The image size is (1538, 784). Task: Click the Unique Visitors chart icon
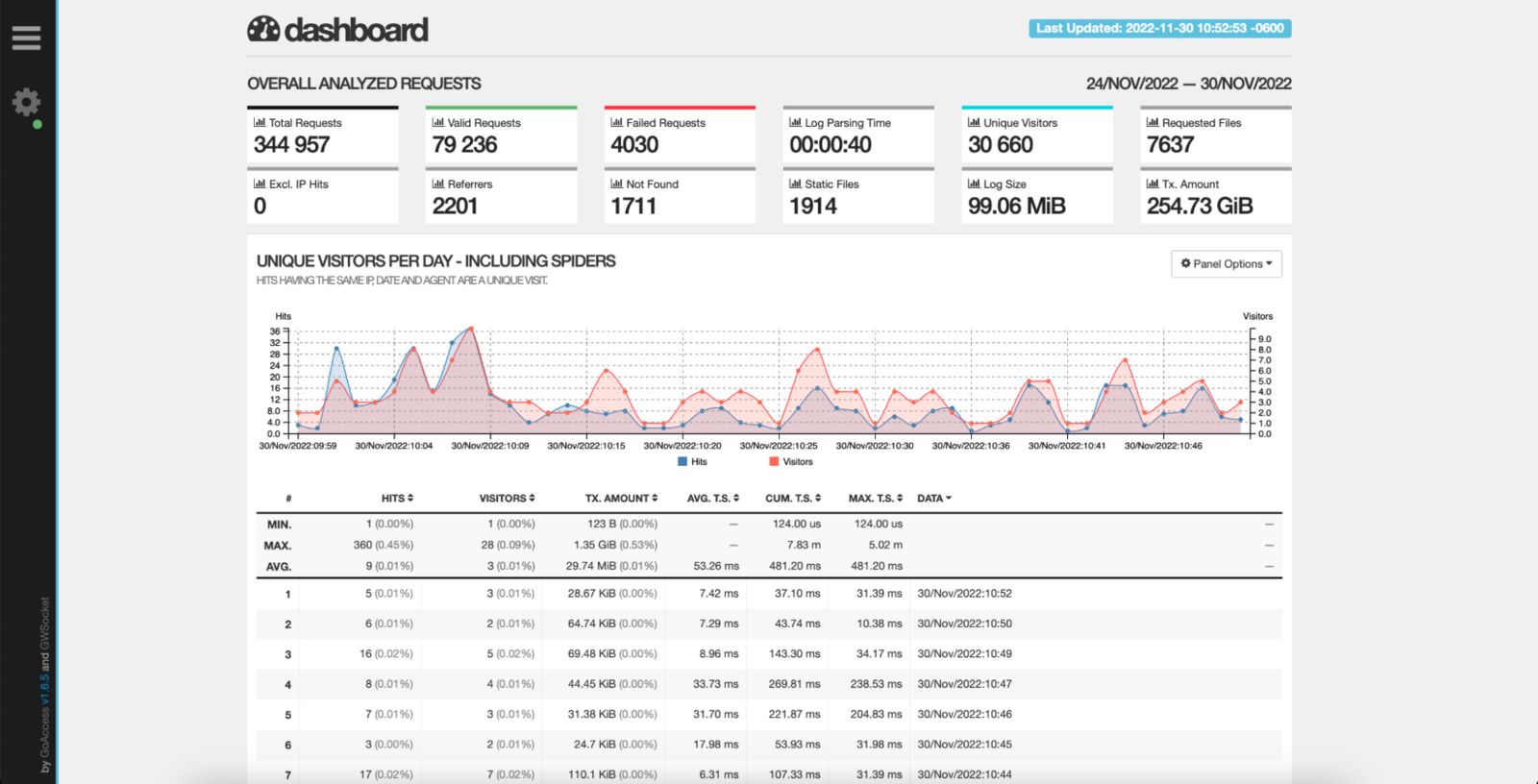975,122
